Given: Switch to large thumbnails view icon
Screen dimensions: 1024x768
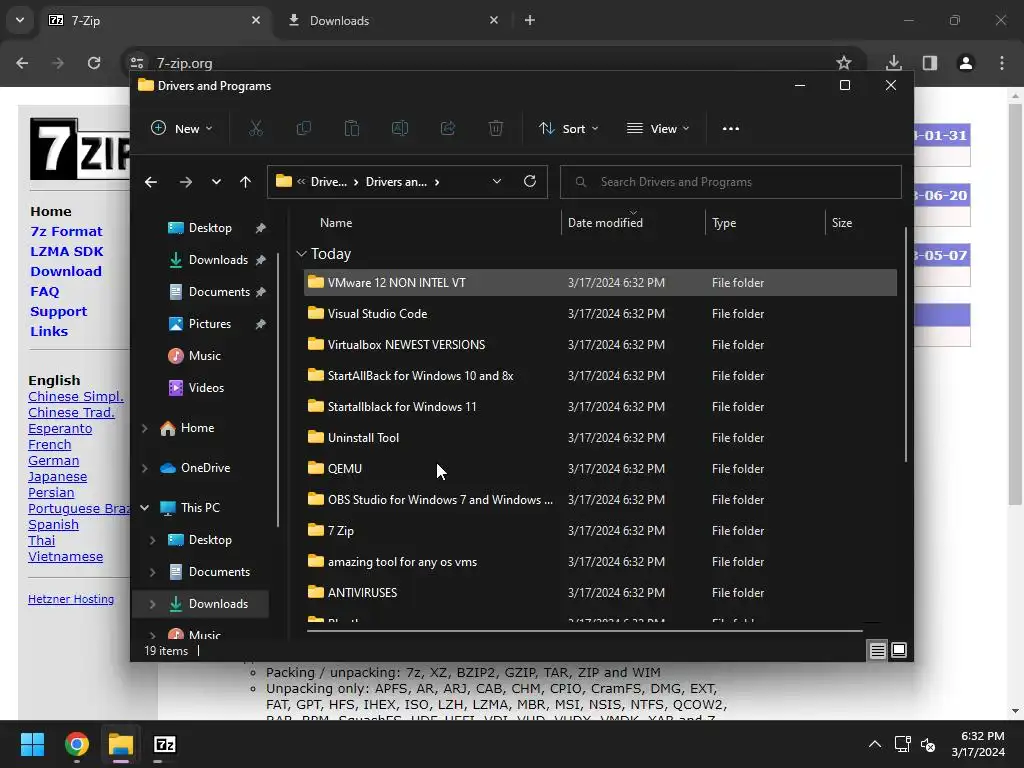Looking at the screenshot, I should pyautogui.click(x=899, y=650).
